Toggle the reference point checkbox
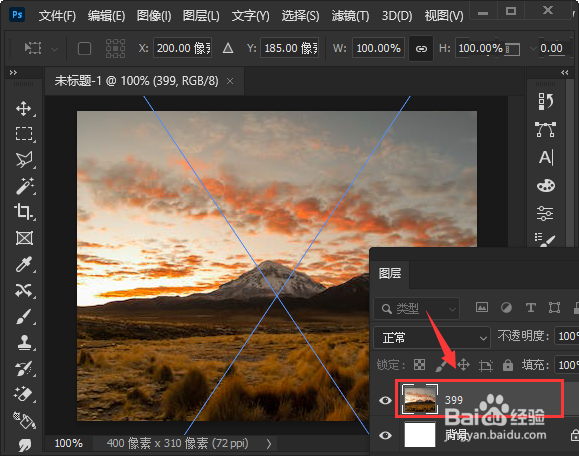 pyautogui.click(x=85, y=48)
